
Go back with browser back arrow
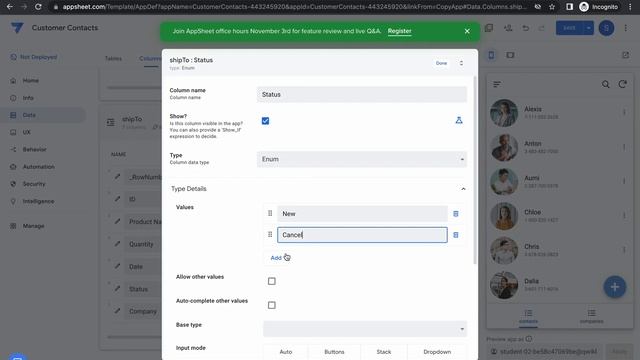[10, 7]
